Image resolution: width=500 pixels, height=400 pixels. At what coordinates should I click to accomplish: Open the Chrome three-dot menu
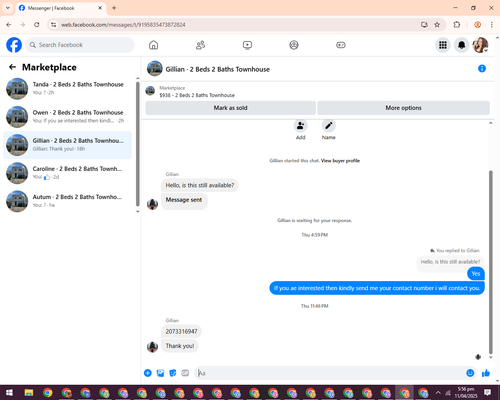(492, 24)
